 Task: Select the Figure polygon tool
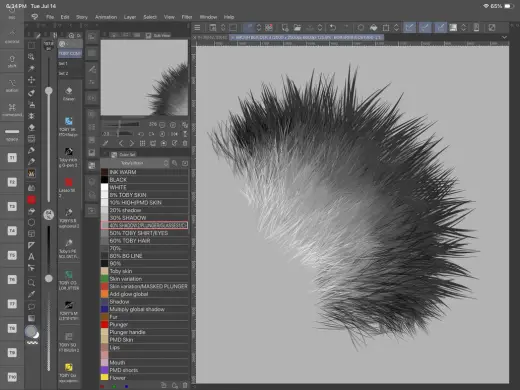tap(31, 222)
